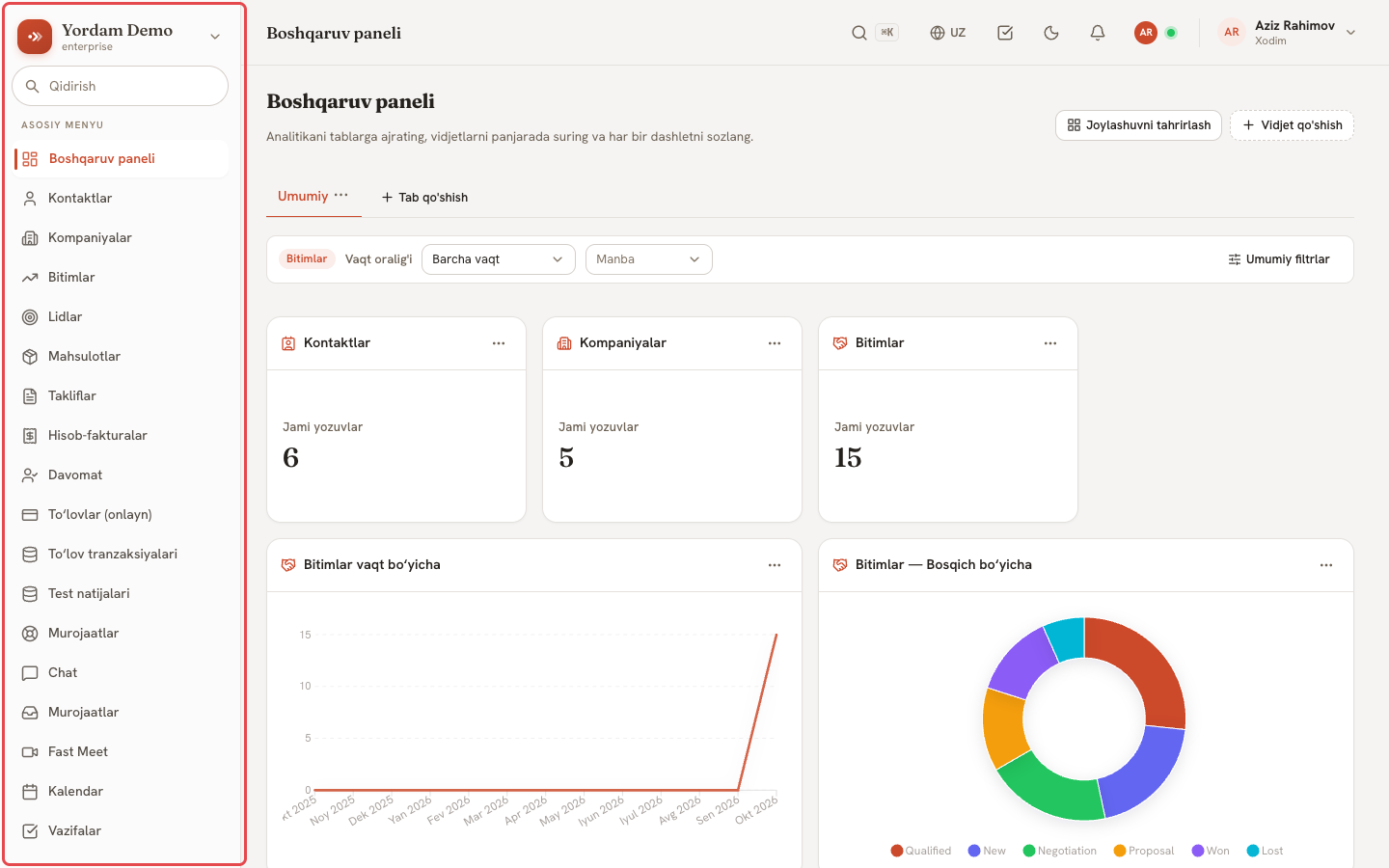This screenshot has height=868, width=1389.
Task: Open the global search magnifier in the top bar
Action: pos(858,33)
